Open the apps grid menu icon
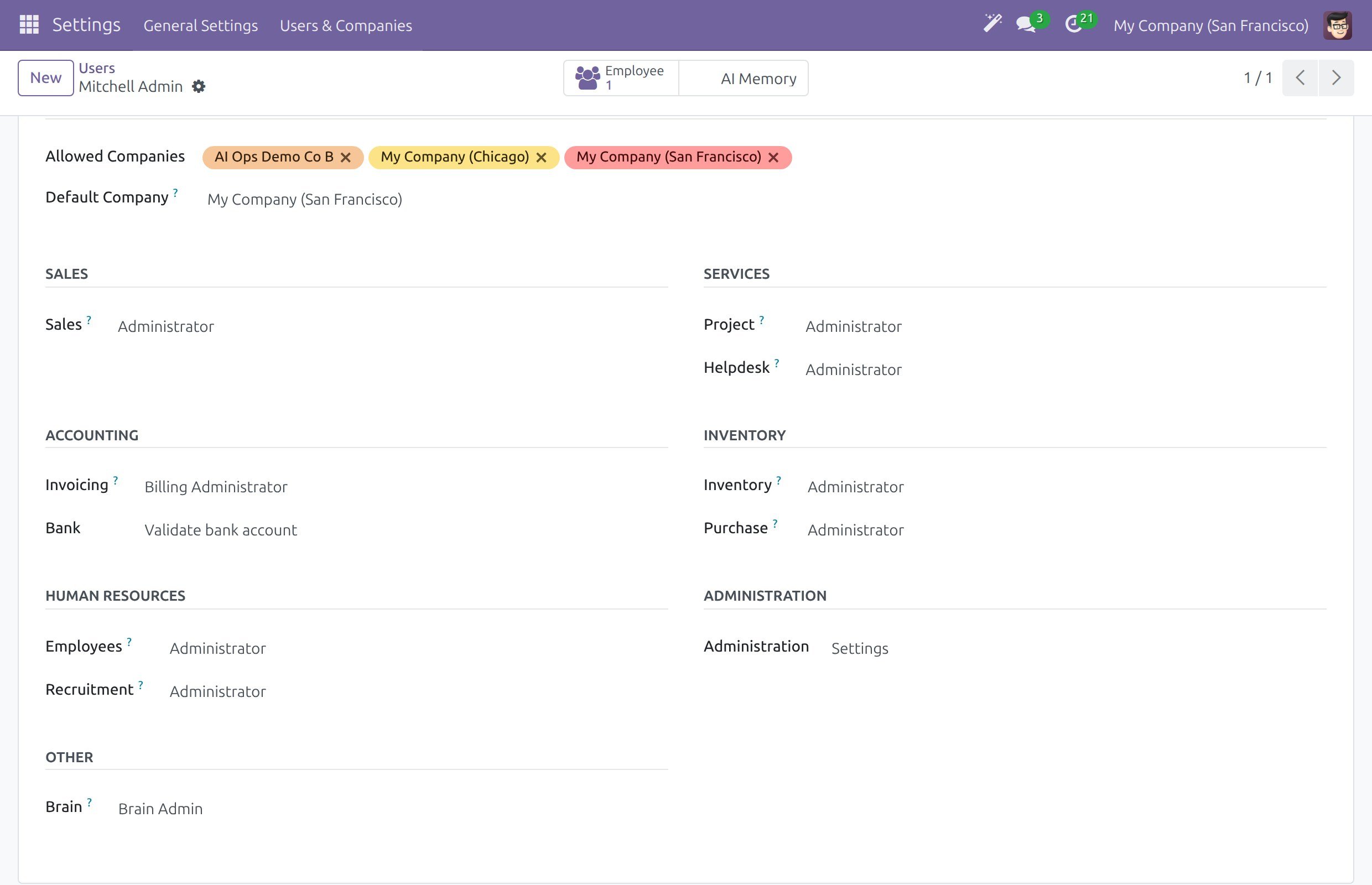Screen dimensions: 1372x885 tap(29, 25)
